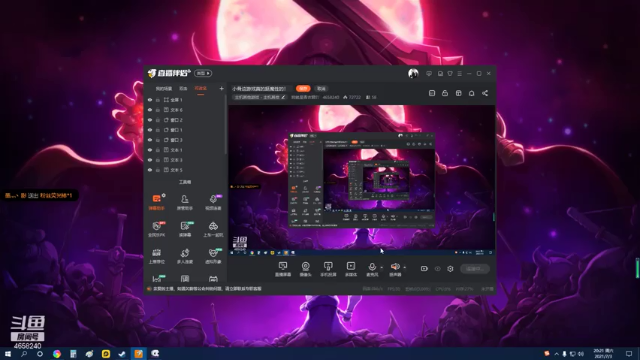Toggle the lock on 窗口 3
This screenshot has width=640, height=360.
(x=158, y=140)
